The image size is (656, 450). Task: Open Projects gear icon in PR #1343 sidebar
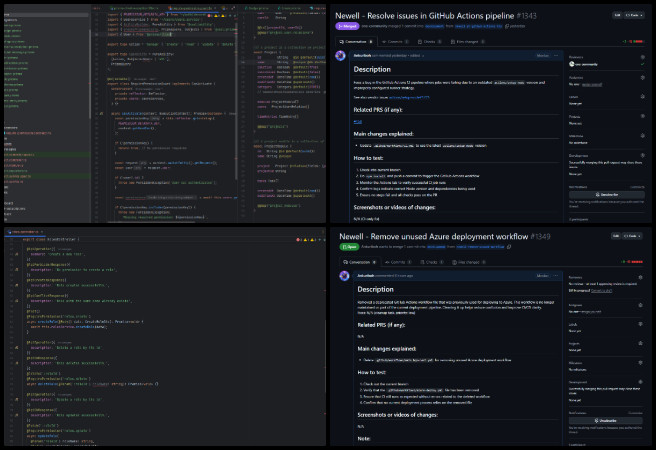pos(643,116)
